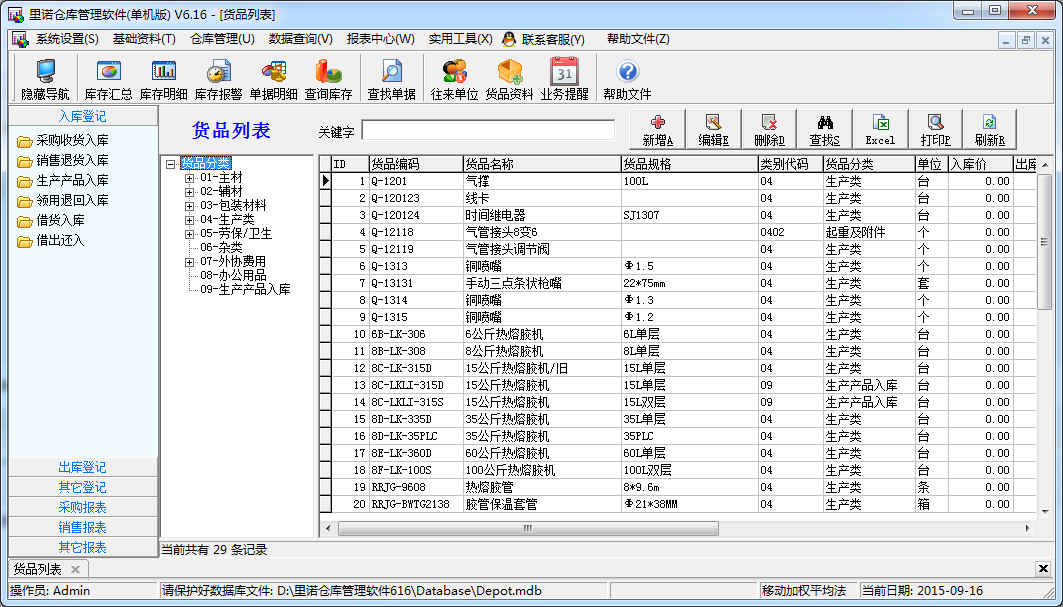Open the 仓库管理 menu
Image resolution: width=1063 pixels, height=607 pixels.
pyautogui.click(x=222, y=39)
